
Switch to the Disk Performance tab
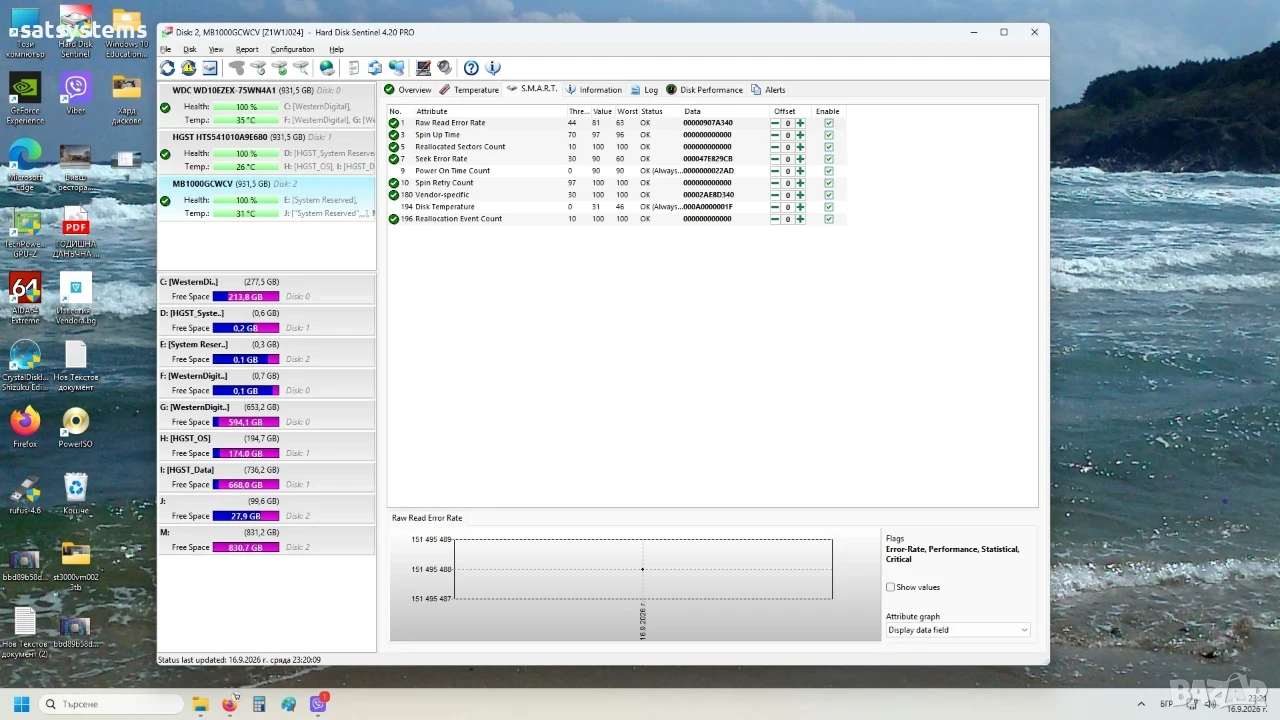pos(705,90)
